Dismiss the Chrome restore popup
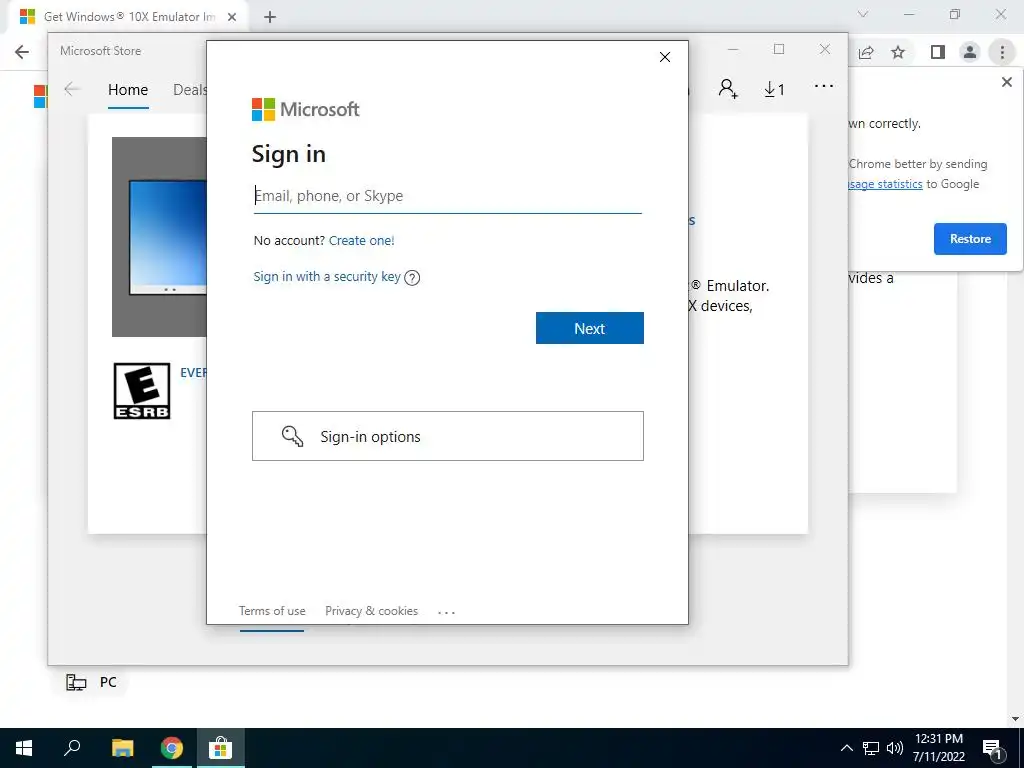Screen dimensions: 1024x768 tap(1006, 82)
